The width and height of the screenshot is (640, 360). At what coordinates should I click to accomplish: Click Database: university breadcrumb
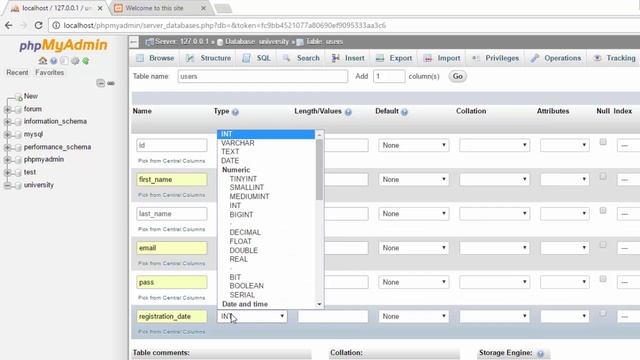[x=257, y=42]
